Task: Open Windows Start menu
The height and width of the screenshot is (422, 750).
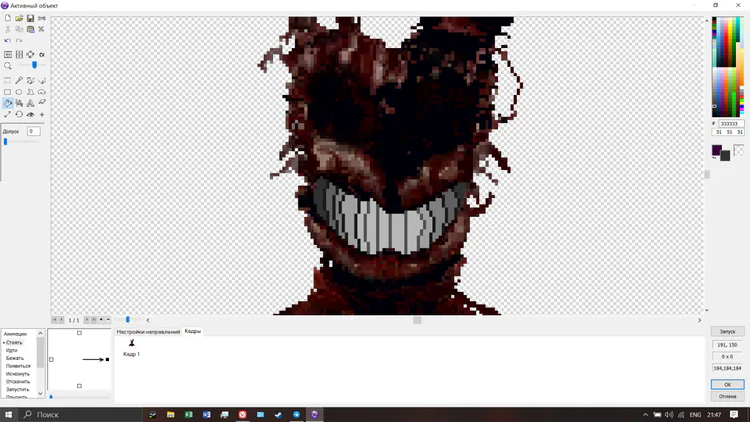Action: [8, 415]
